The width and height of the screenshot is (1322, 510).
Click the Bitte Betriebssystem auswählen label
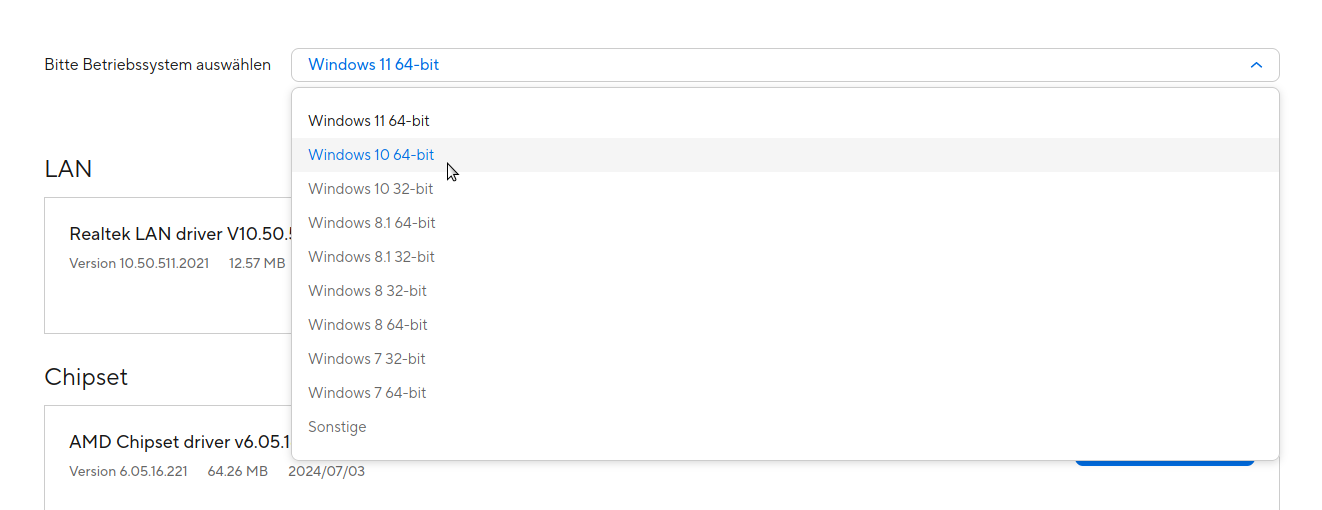pos(157,65)
